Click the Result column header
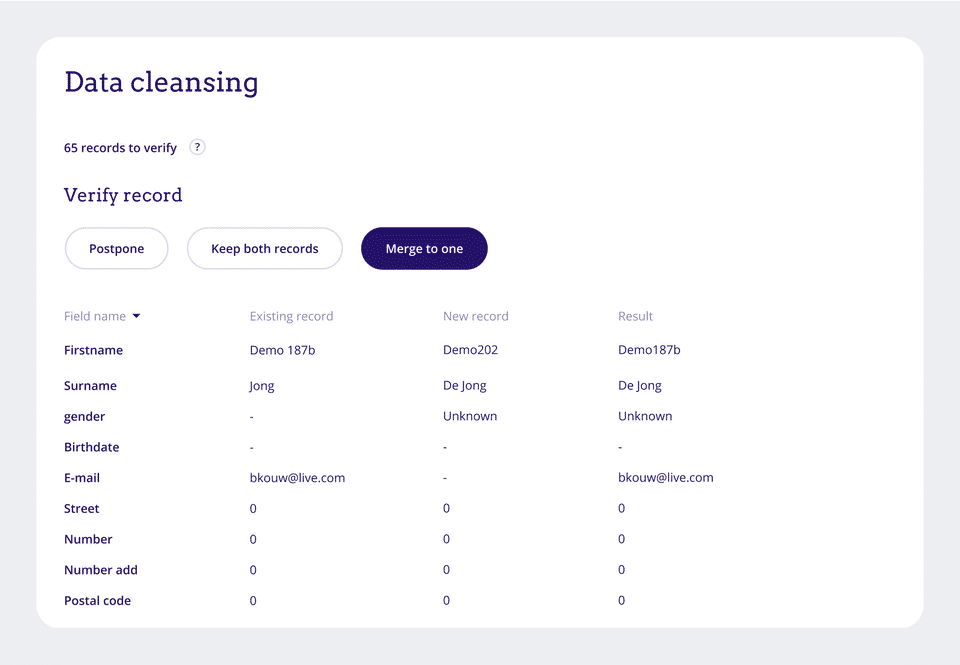Image resolution: width=960 pixels, height=665 pixels. click(636, 316)
